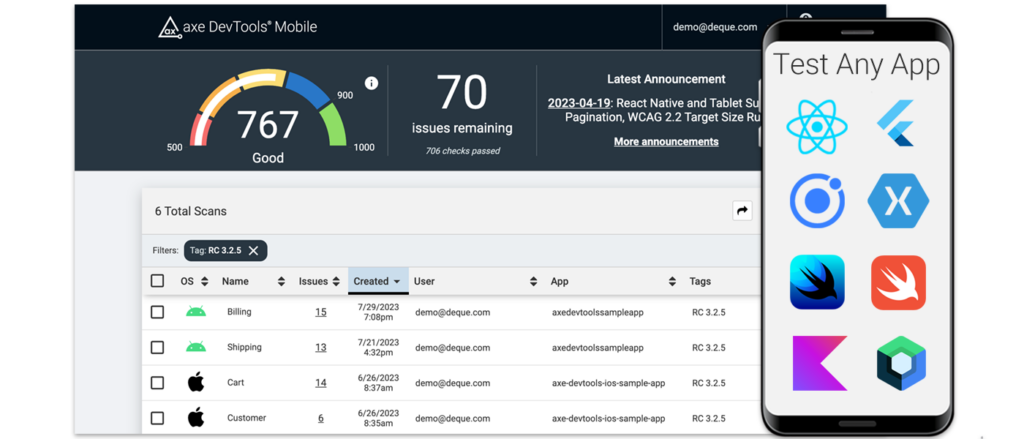Click demo@deque.com user in Shipping row
Screen dimensions: 1024x439
pos(453,348)
